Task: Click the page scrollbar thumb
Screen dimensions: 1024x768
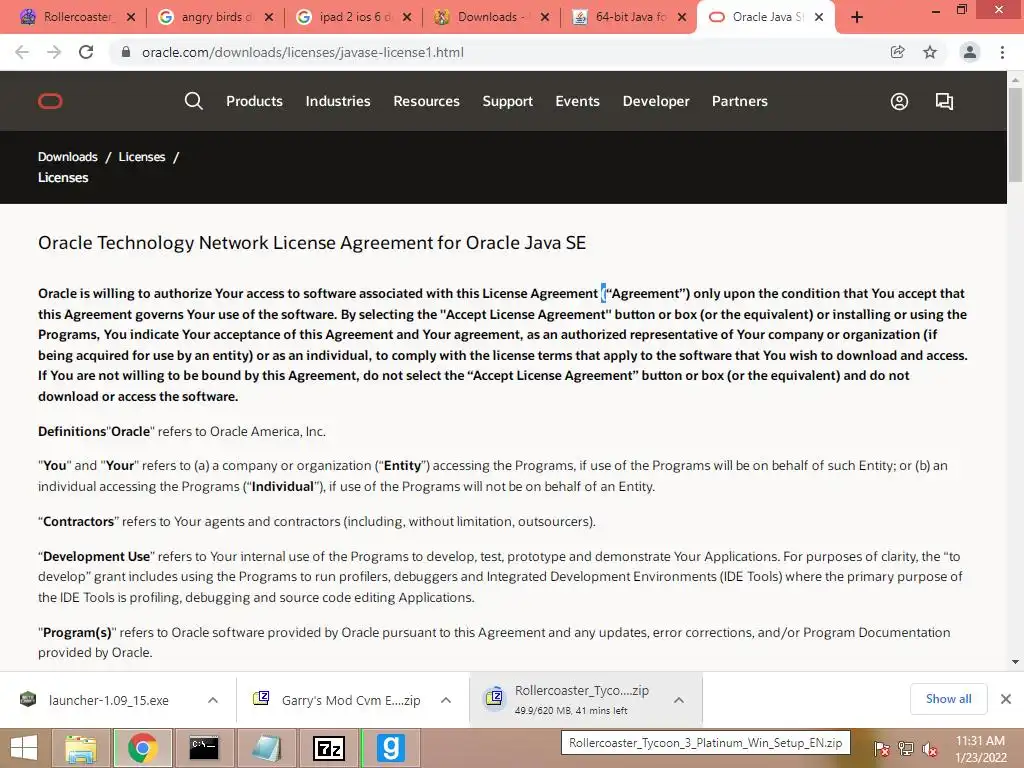Action: [x=1015, y=134]
